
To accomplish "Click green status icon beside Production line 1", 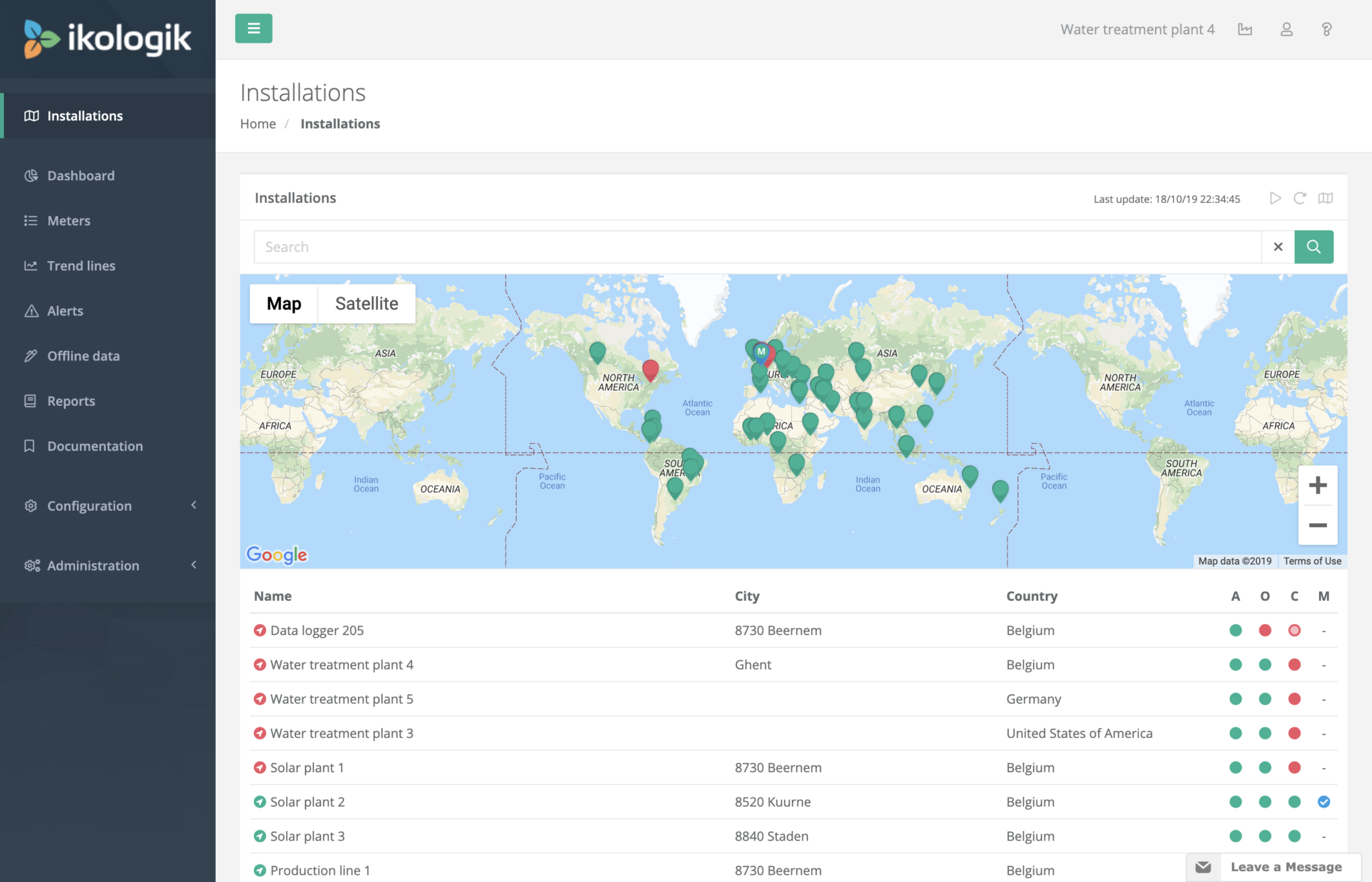I will 260,870.
